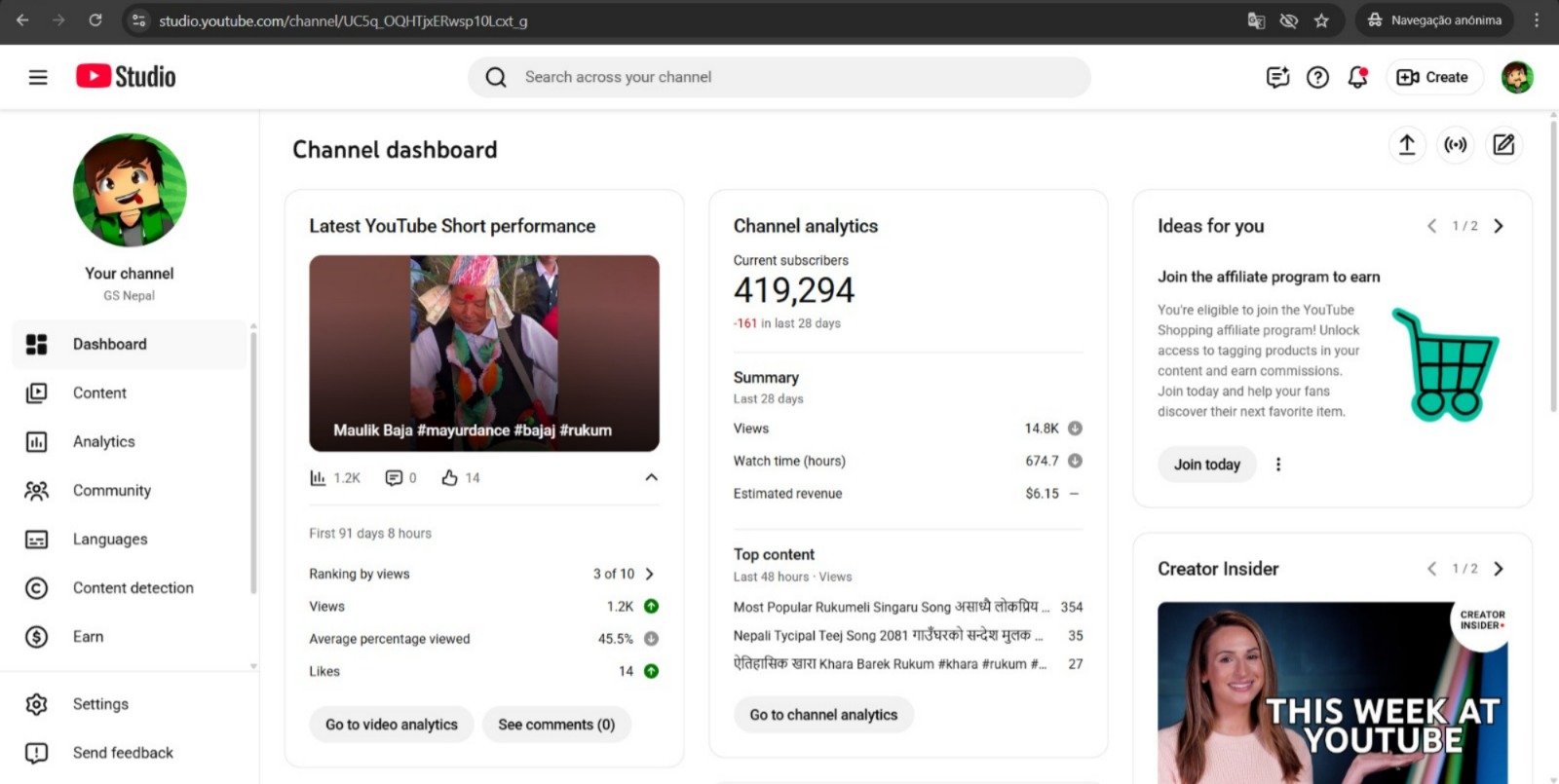Show next Creator Insider card
This screenshot has width=1559, height=784.
[x=1499, y=569]
